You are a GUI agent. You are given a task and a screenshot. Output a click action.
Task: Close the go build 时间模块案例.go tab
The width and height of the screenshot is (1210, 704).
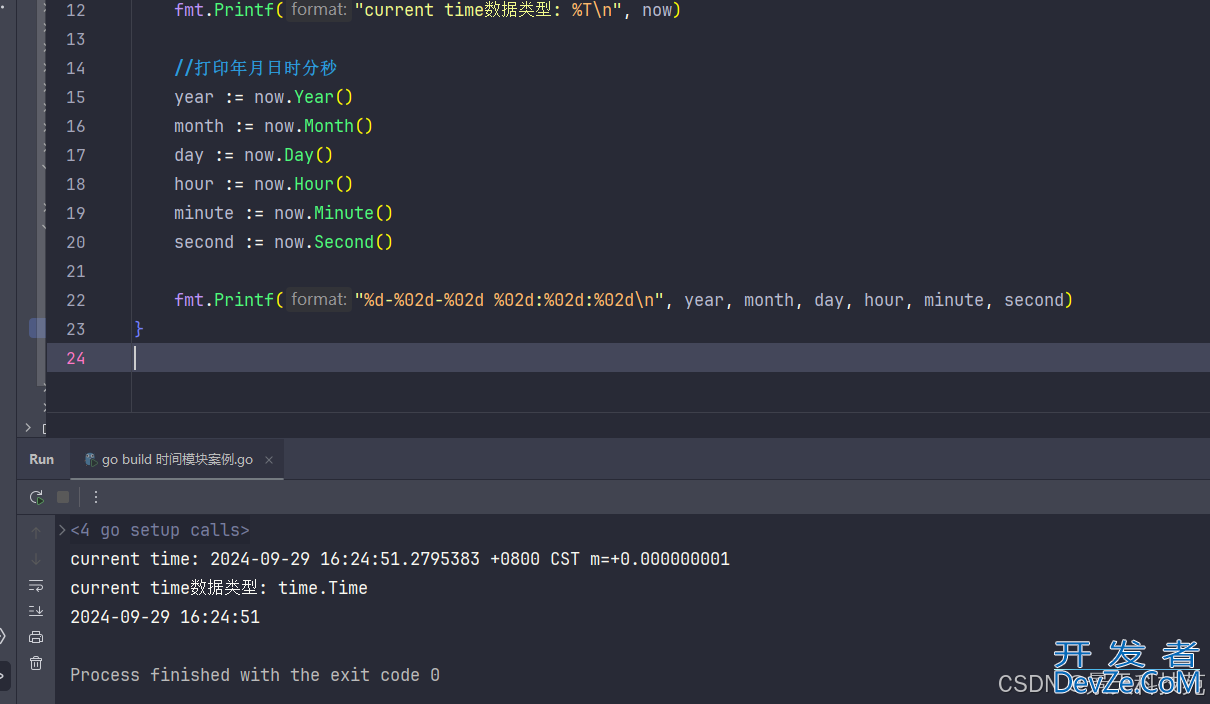tap(269, 460)
